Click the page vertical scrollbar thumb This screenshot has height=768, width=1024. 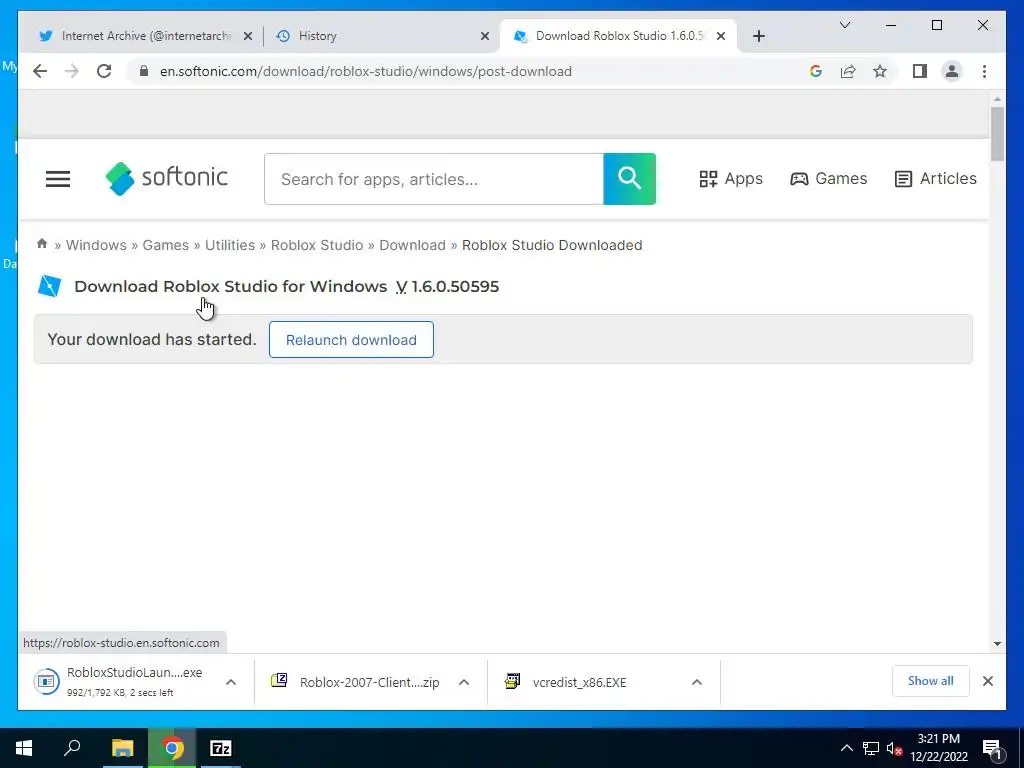click(997, 134)
